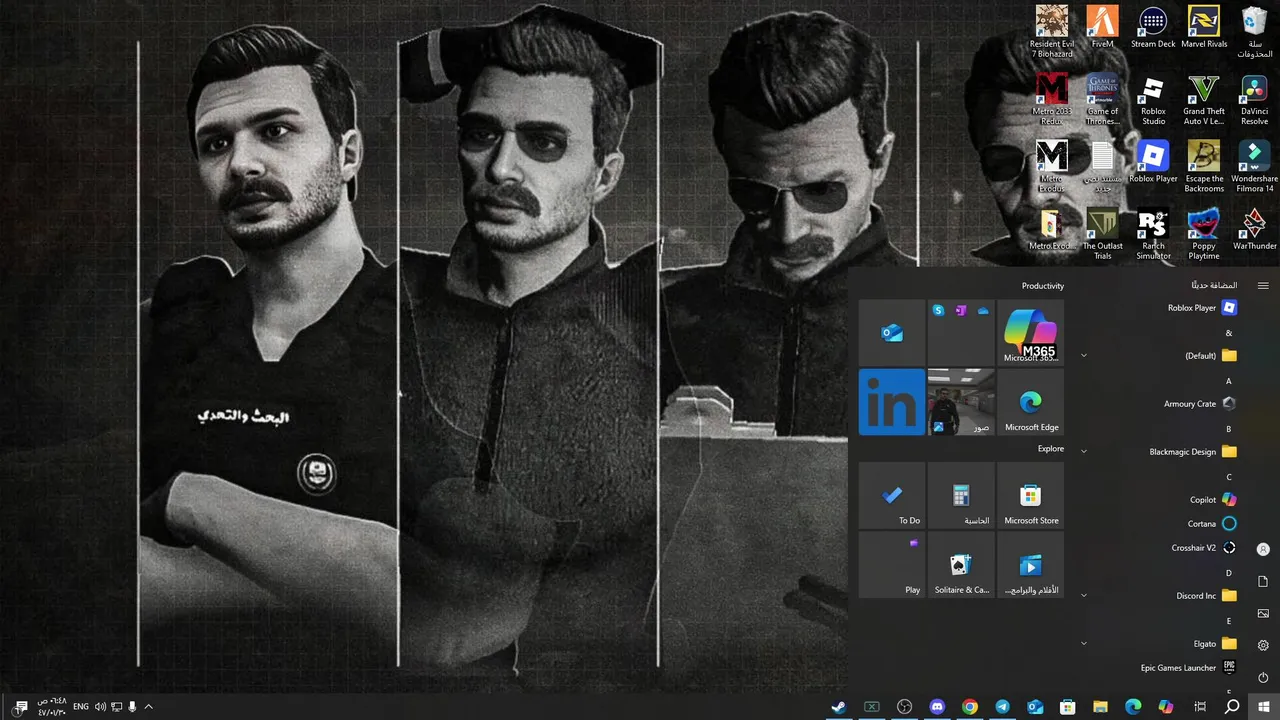Show hidden system tray icons chevron

click(148, 707)
